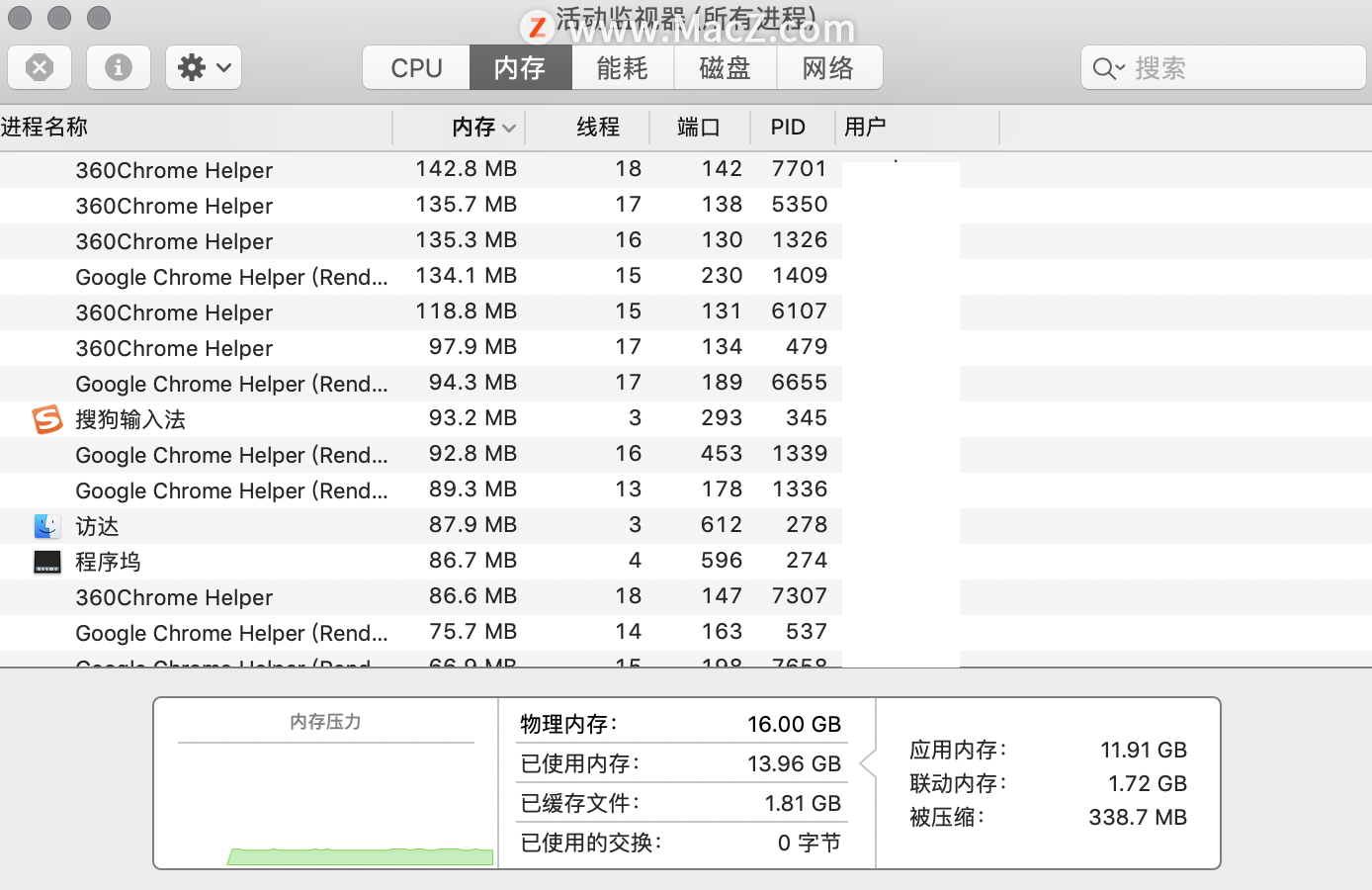Click the 已使用内存 13.96 GB entry
The height and width of the screenshot is (890, 1372).
(680, 763)
